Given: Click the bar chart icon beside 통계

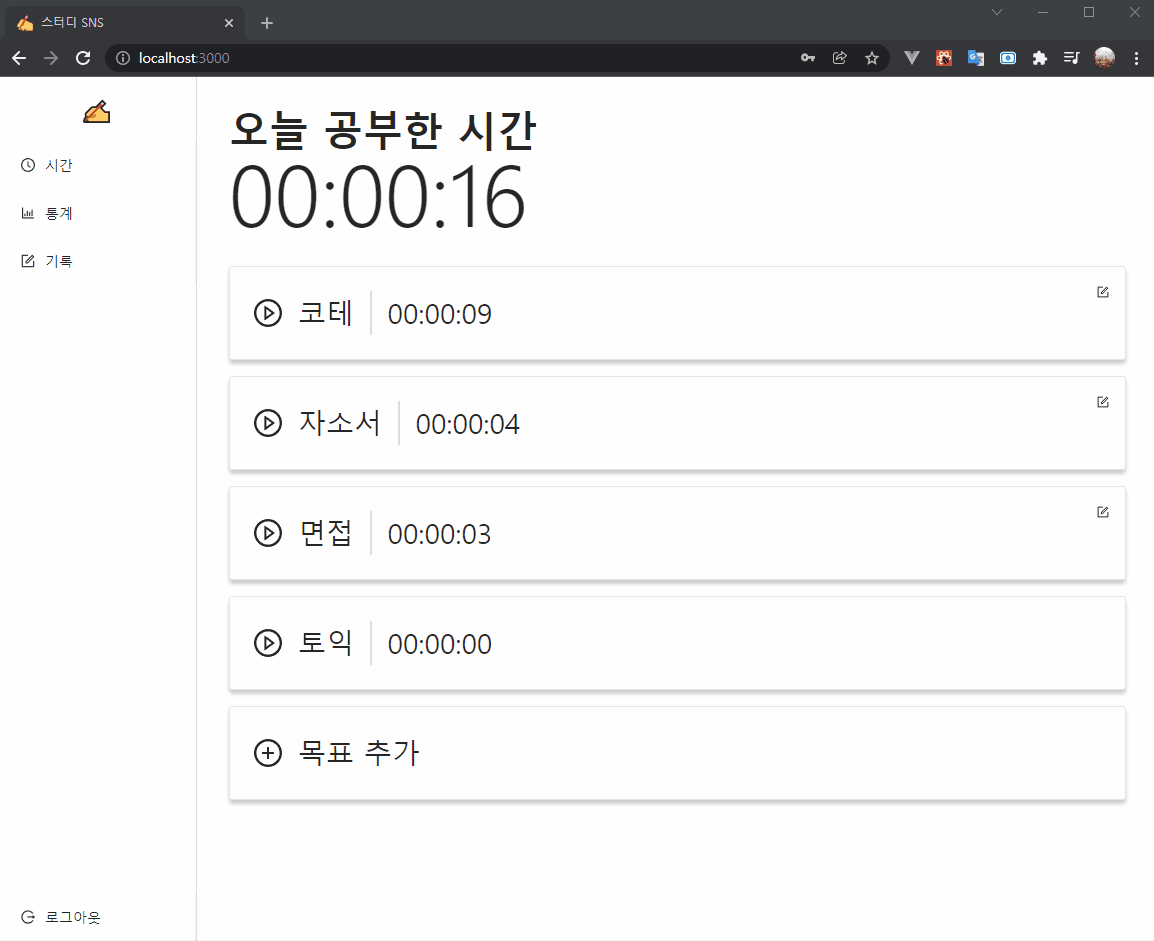Looking at the screenshot, I should click(26, 212).
